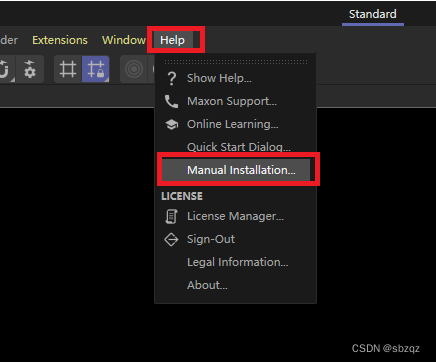Open the Extensions menu
436x364 pixels.
(60, 40)
